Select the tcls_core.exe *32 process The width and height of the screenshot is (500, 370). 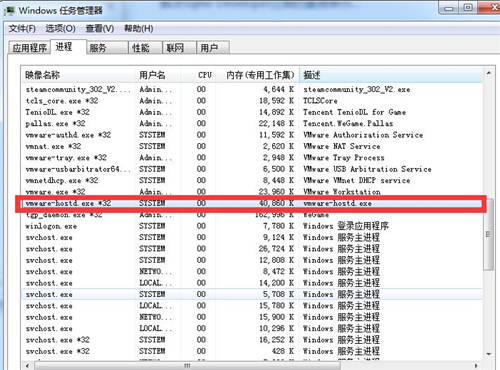(x=252, y=101)
